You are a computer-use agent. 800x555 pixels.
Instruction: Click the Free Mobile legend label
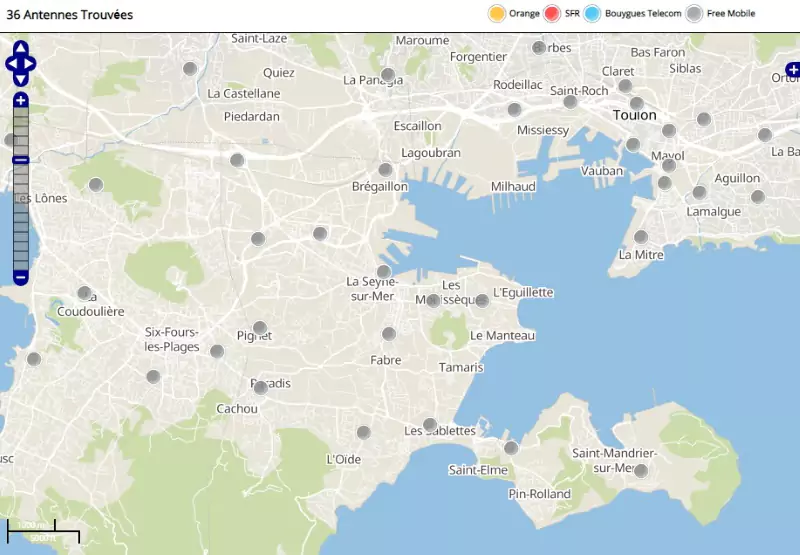coord(731,14)
